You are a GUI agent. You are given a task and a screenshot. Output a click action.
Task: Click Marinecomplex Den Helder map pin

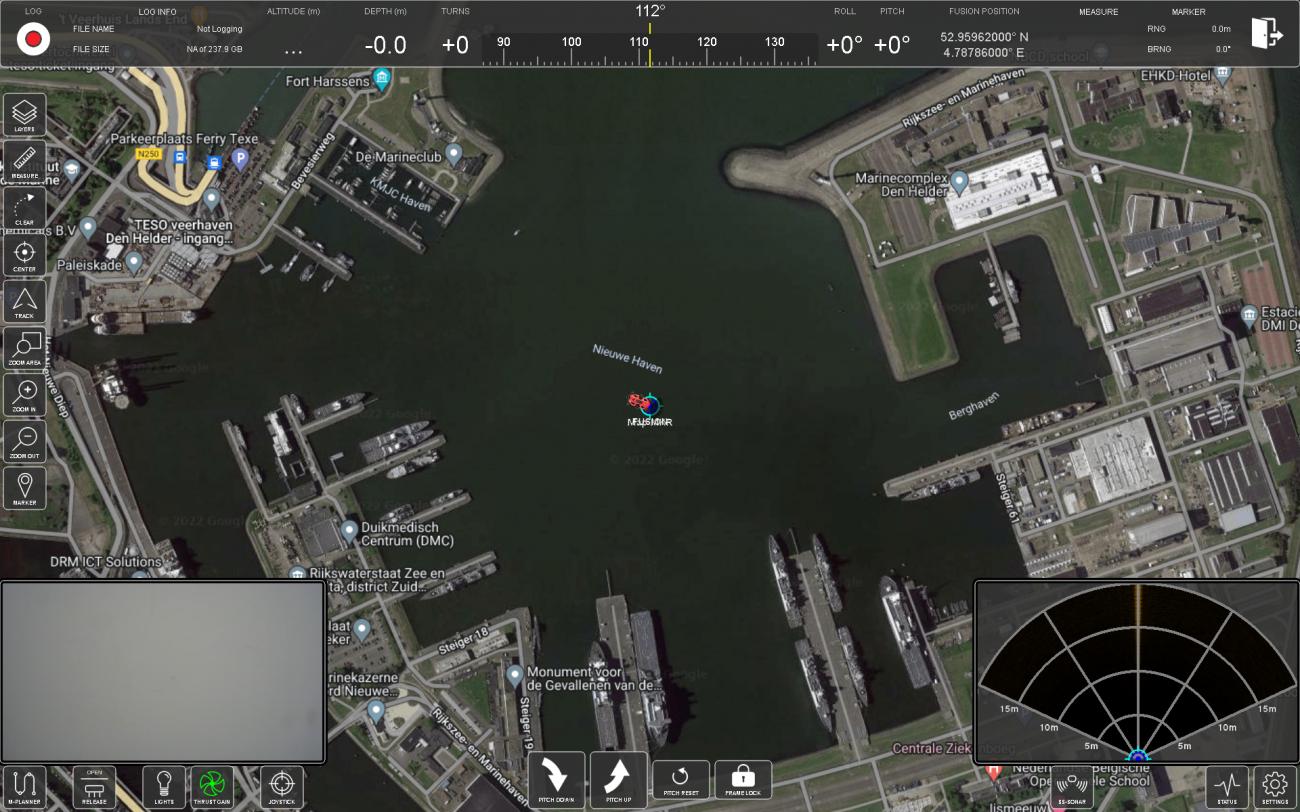pos(959,182)
